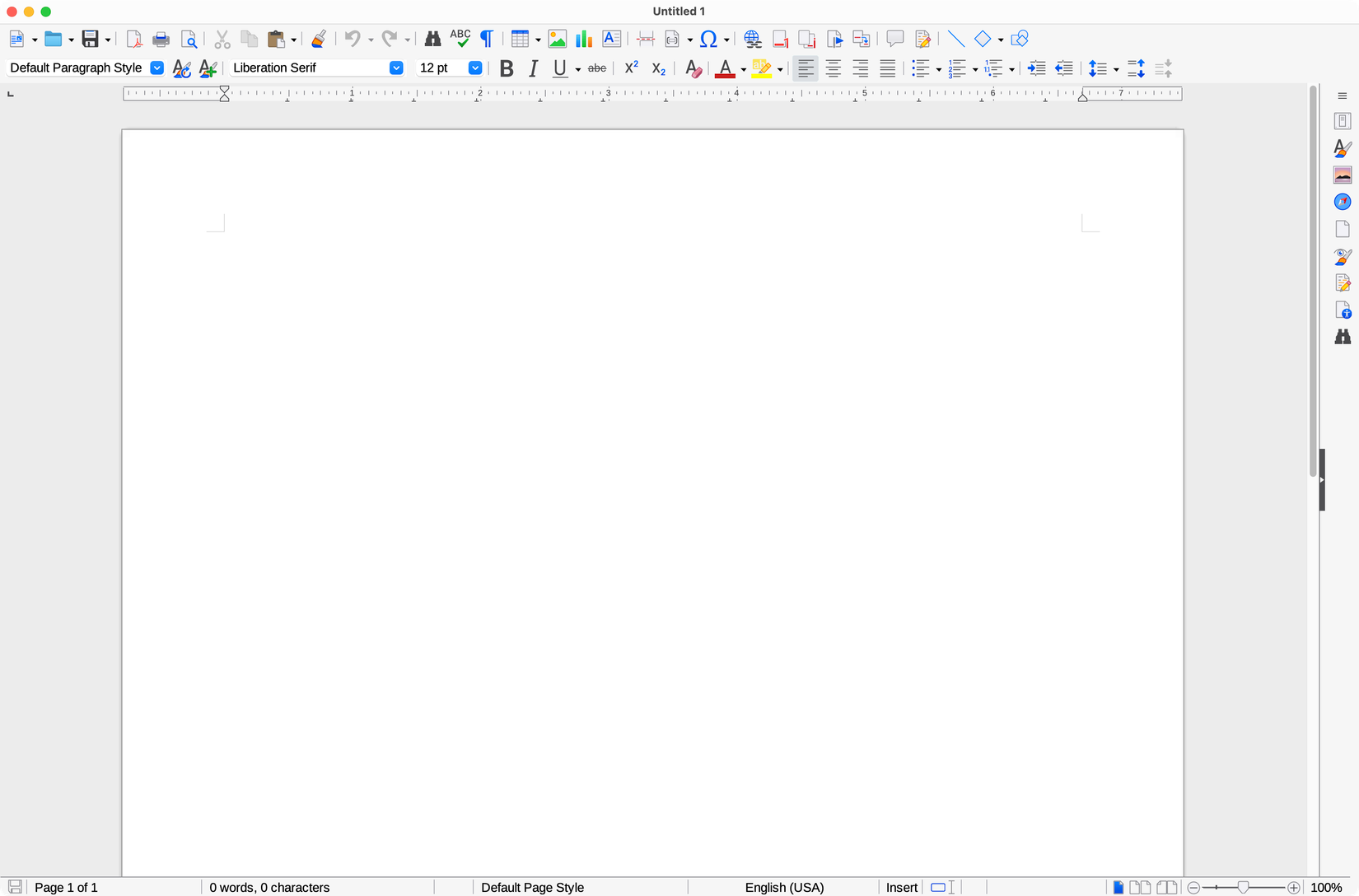Open the line spacing dropdown arrow
Viewport: 1359px width, 896px height.
[x=1115, y=69]
